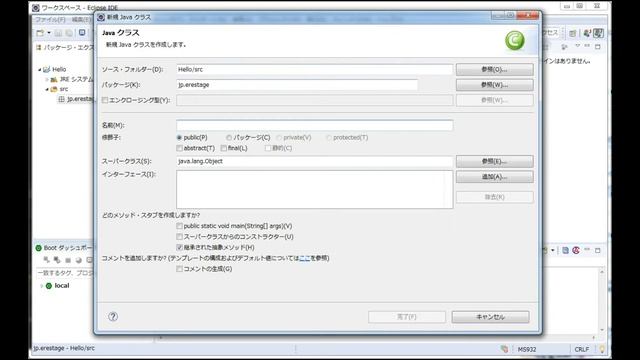Open dropdown arrow in bottom-right panel toolbar

point(553,250)
